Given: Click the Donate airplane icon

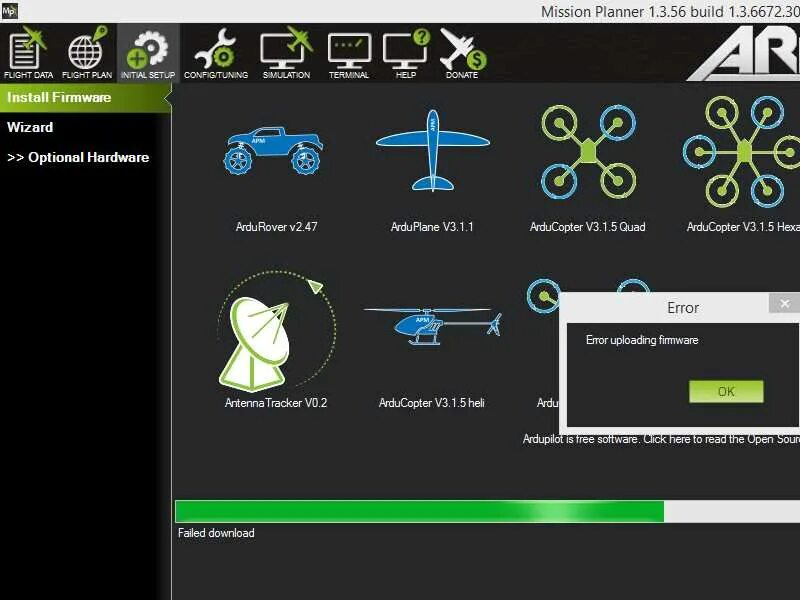Looking at the screenshot, I should [462, 54].
